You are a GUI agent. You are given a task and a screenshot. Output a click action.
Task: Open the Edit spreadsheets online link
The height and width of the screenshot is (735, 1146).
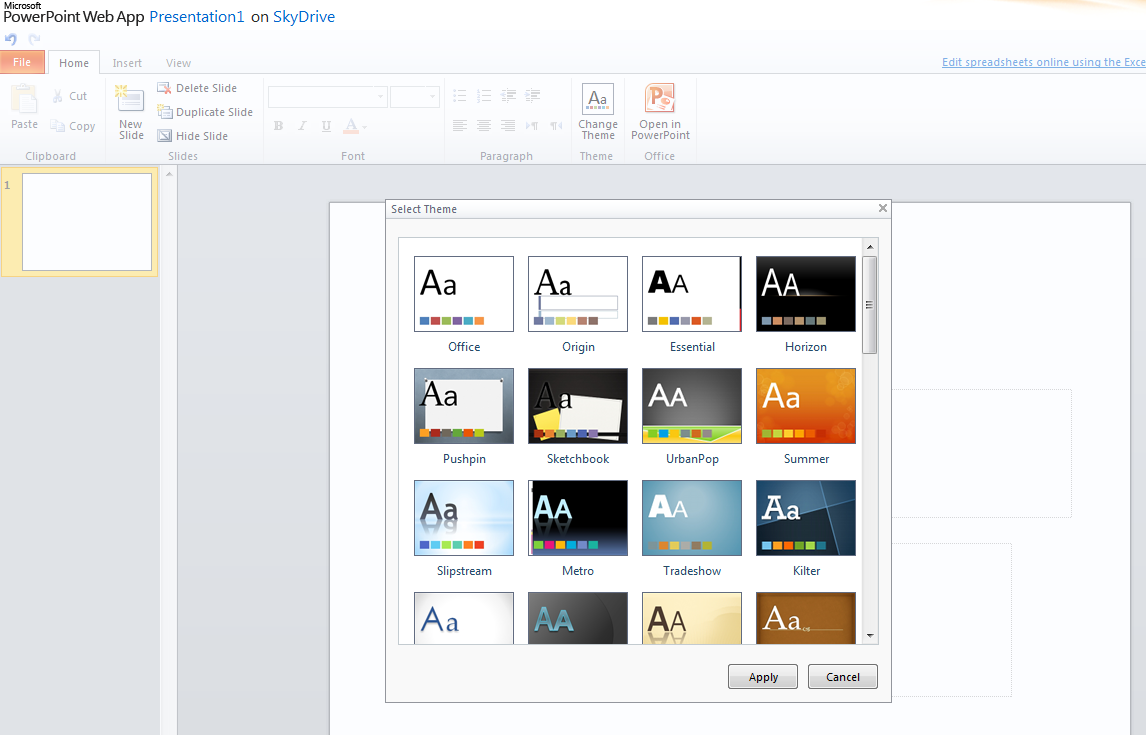(x=1044, y=62)
